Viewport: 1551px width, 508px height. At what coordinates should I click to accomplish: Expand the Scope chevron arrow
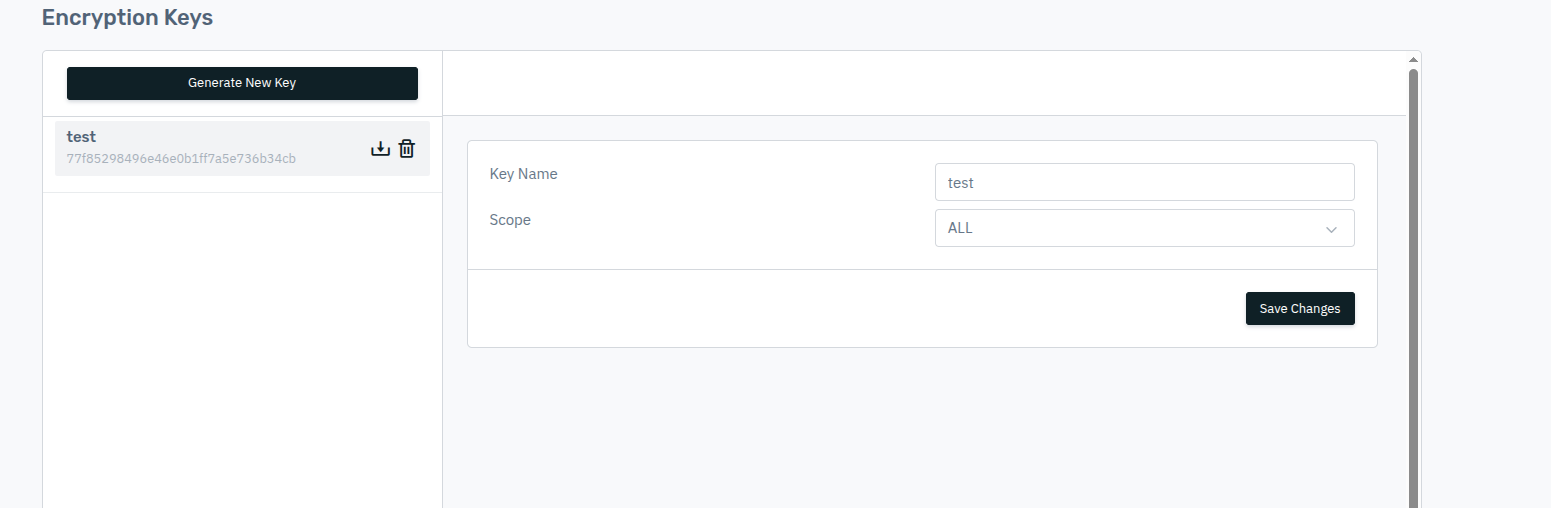[x=1331, y=229]
